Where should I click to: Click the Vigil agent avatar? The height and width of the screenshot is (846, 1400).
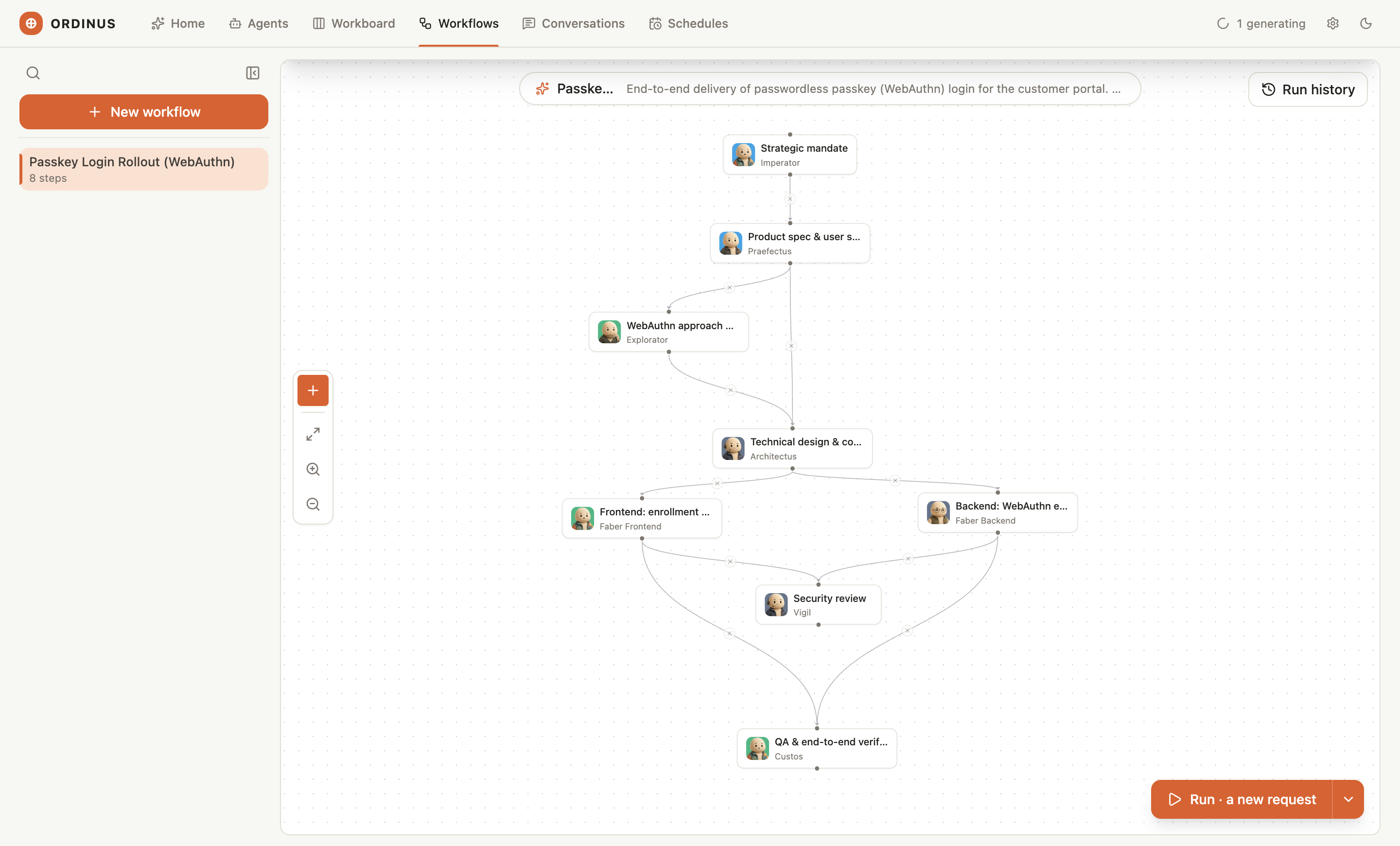point(776,604)
